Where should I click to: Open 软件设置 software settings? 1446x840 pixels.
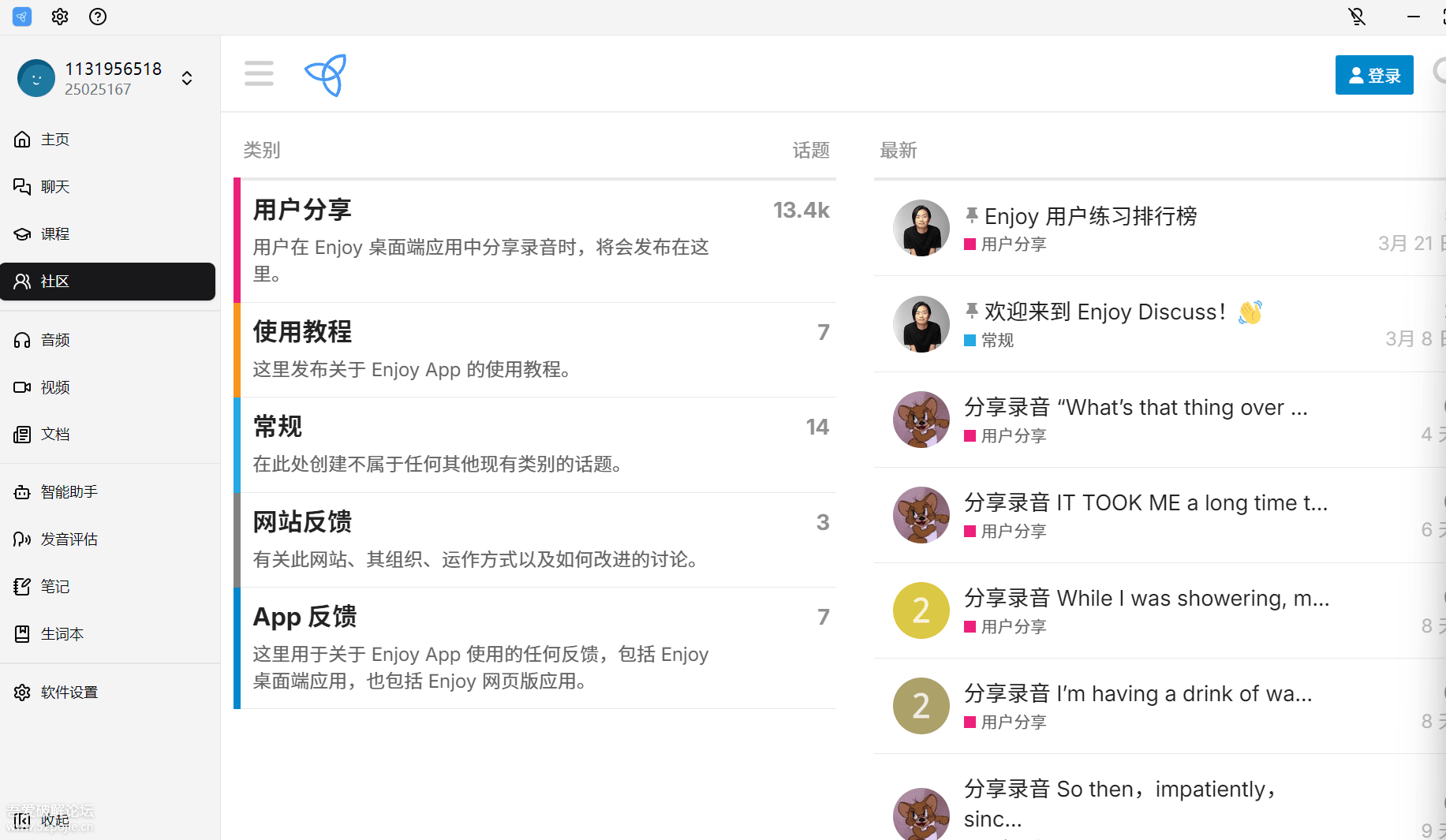(x=69, y=693)
